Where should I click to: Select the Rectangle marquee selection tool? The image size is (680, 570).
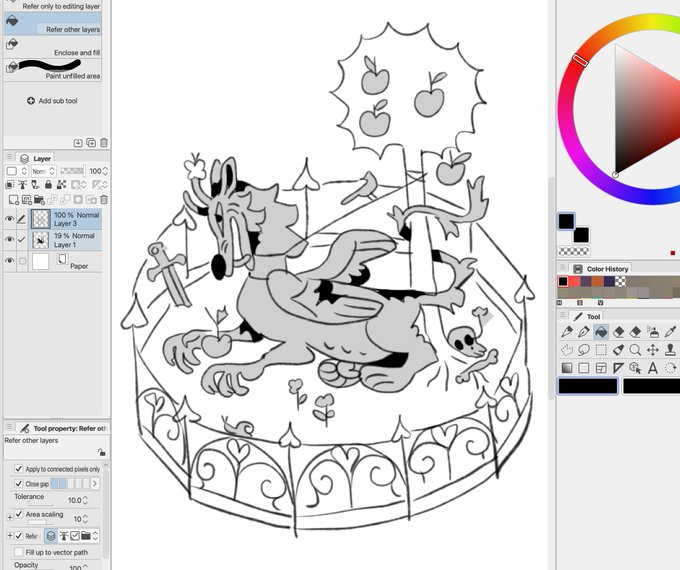(601, 350)
